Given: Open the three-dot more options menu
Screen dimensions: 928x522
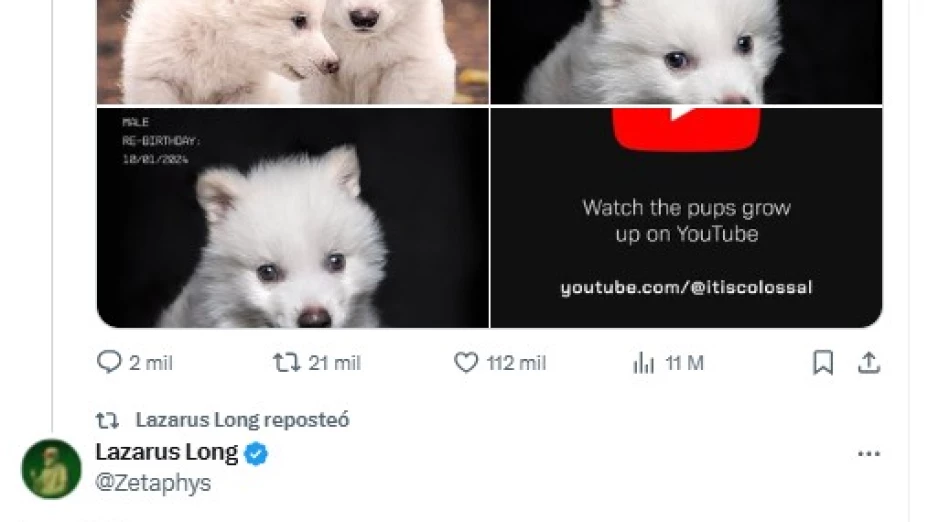Looking at the screenshot, I should point(869,454).
